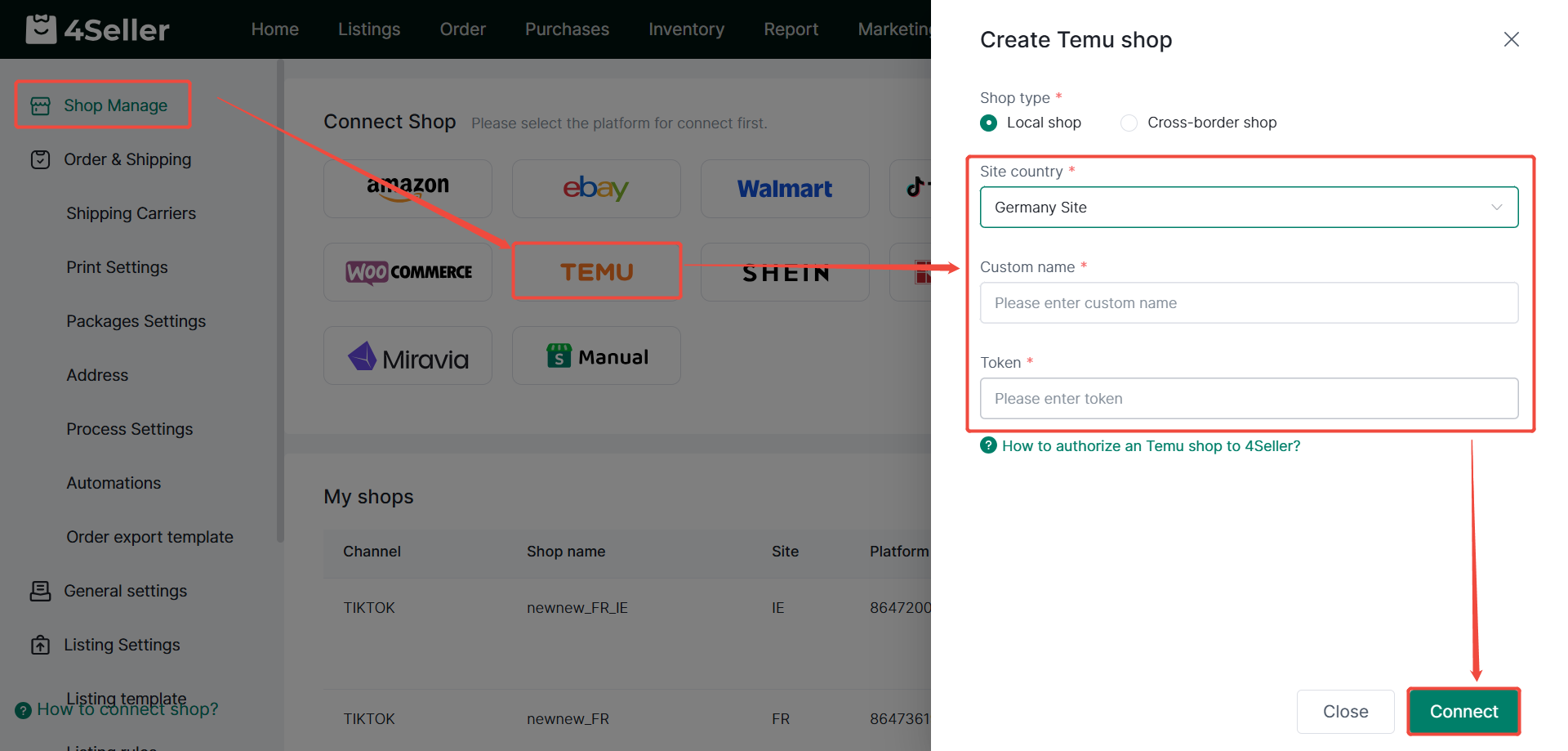Screen dimensions: 1568x751
Task: Select the Manual shop card
Action: tap(596, 355)
